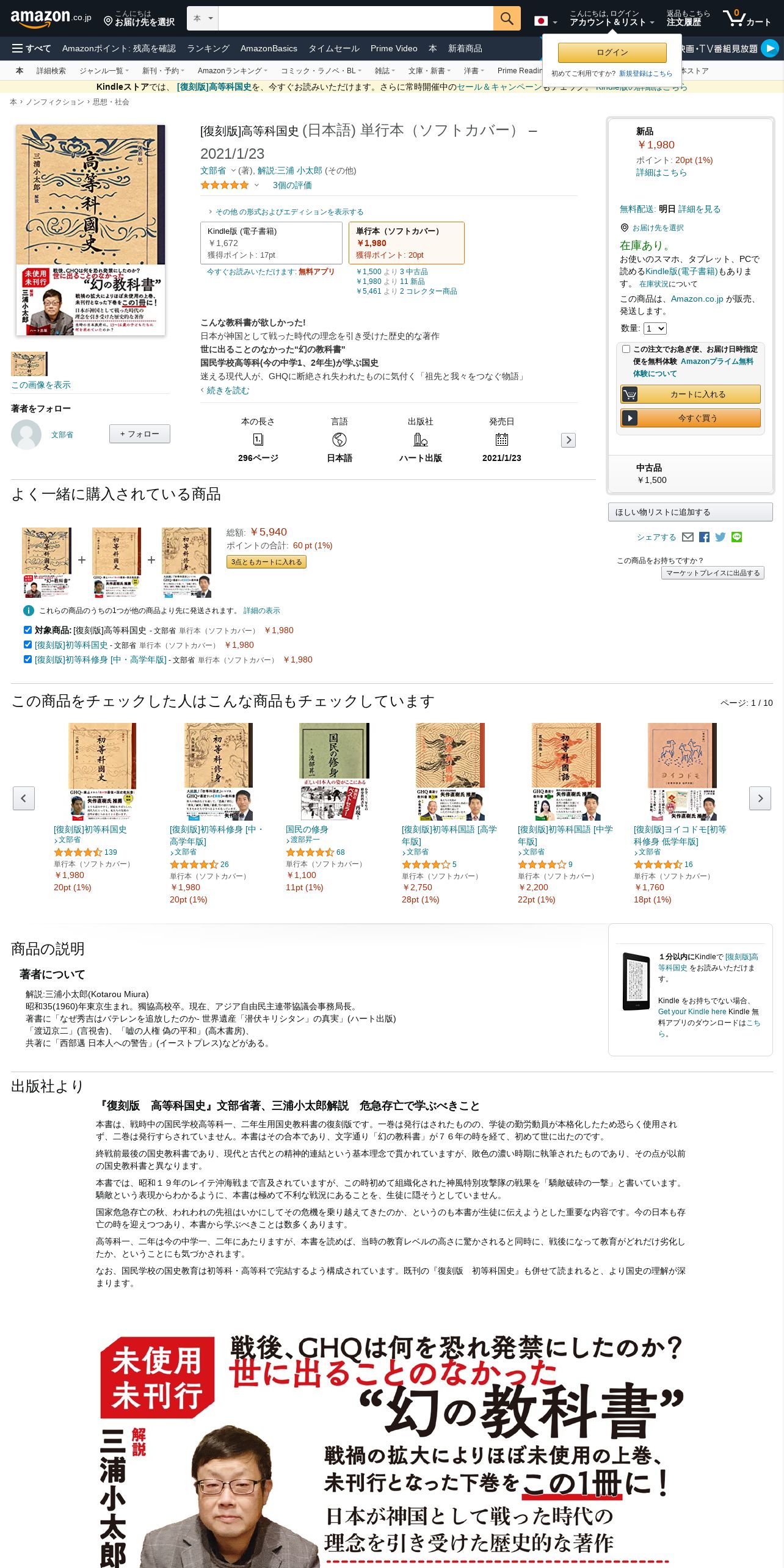Click the orange search magnifier button
This screenshot has height=1568, width=784.
pos(507,18)
